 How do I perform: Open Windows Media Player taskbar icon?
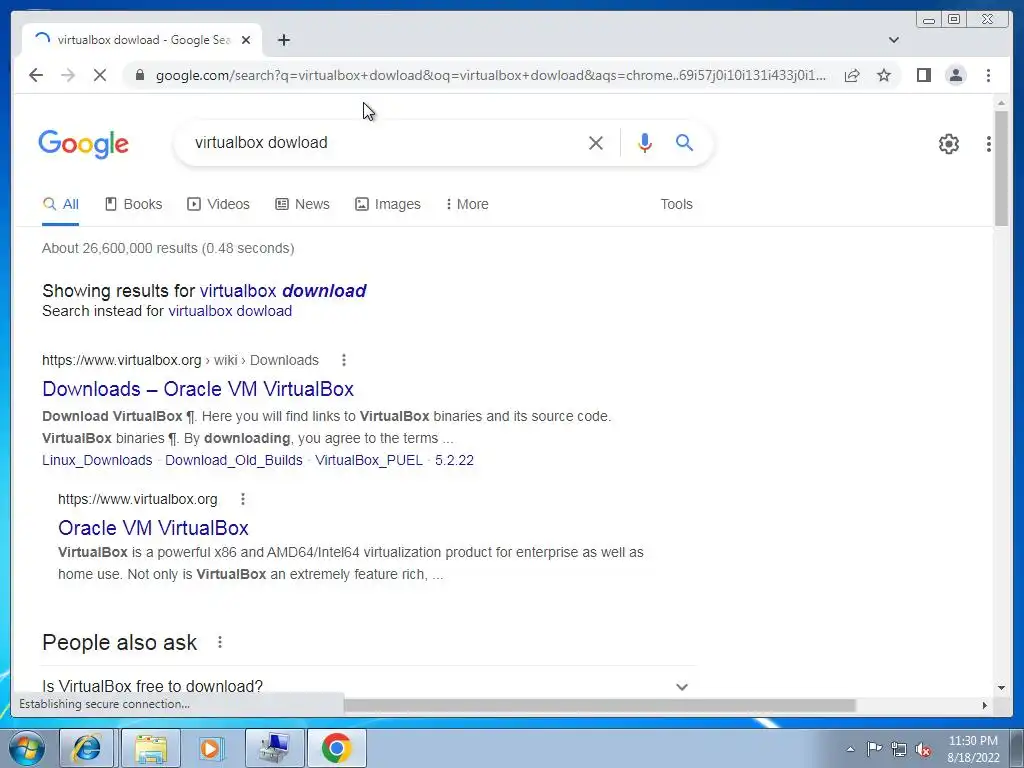(x=210, y=748)
